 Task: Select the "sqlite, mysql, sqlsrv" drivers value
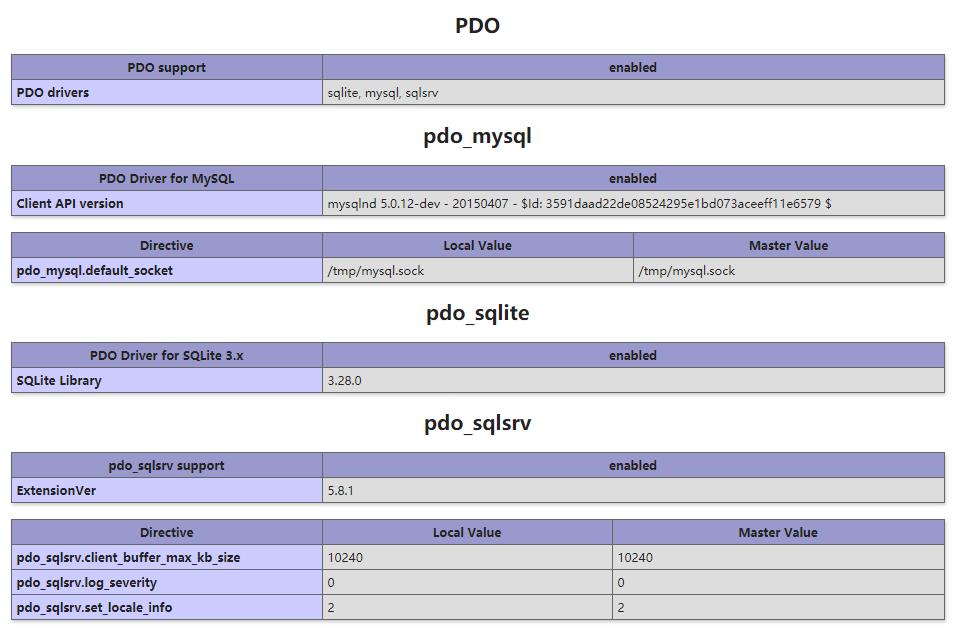click(x=383, y=93)
